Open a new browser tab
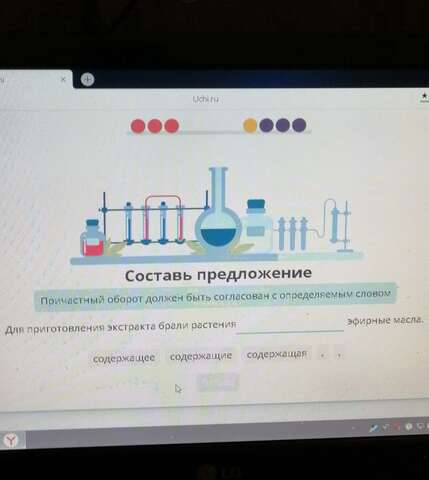This screenshot has height=480, width=429. click(87, 79)
